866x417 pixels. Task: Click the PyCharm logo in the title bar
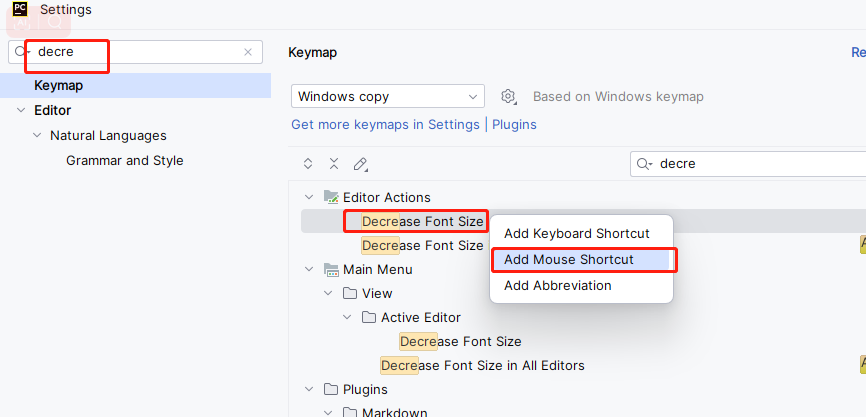click(x=20, y=9)
